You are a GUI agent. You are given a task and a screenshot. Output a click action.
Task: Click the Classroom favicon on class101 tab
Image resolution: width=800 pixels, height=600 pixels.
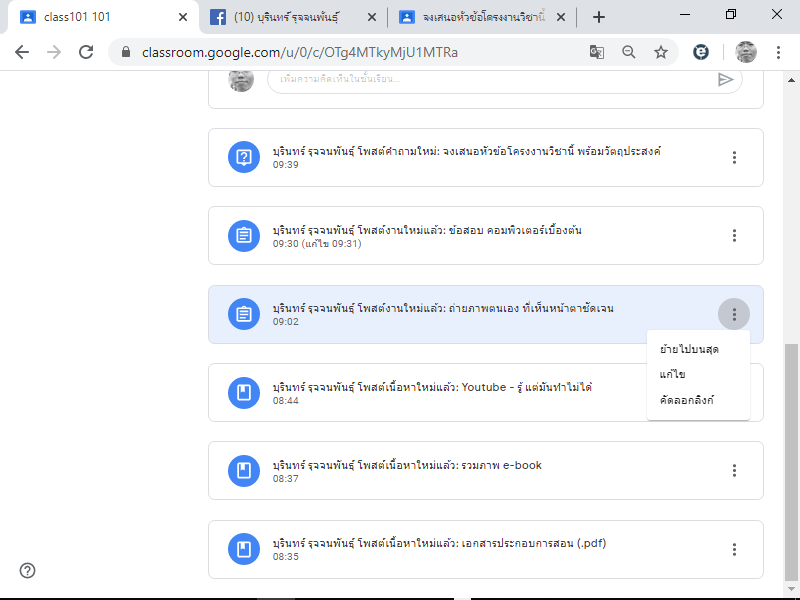click(28, 17)
